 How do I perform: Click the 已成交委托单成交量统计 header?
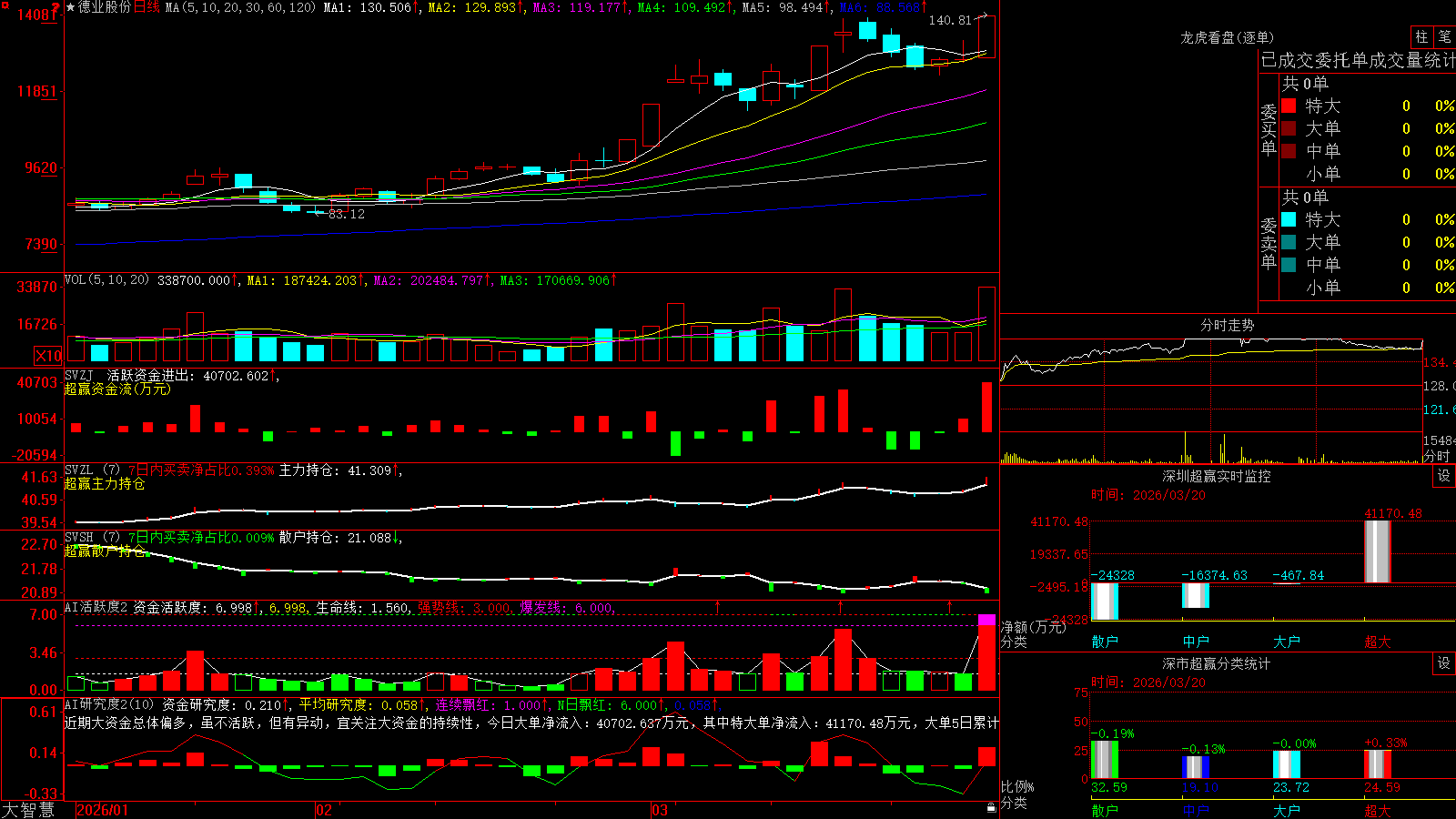coord(1358,60)
